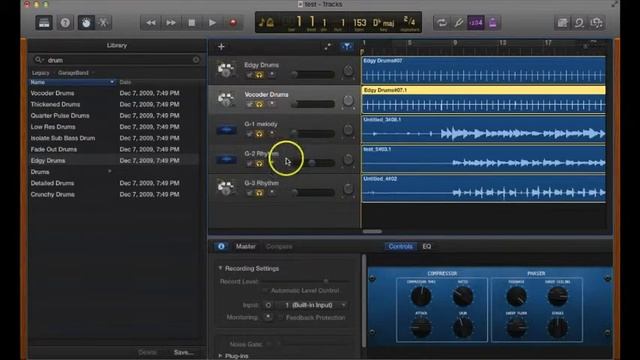The width and height of the screenshot is (640, 360).
Task: Toggle solo headphones on G-1 melody track
Action: click(259, 134)
